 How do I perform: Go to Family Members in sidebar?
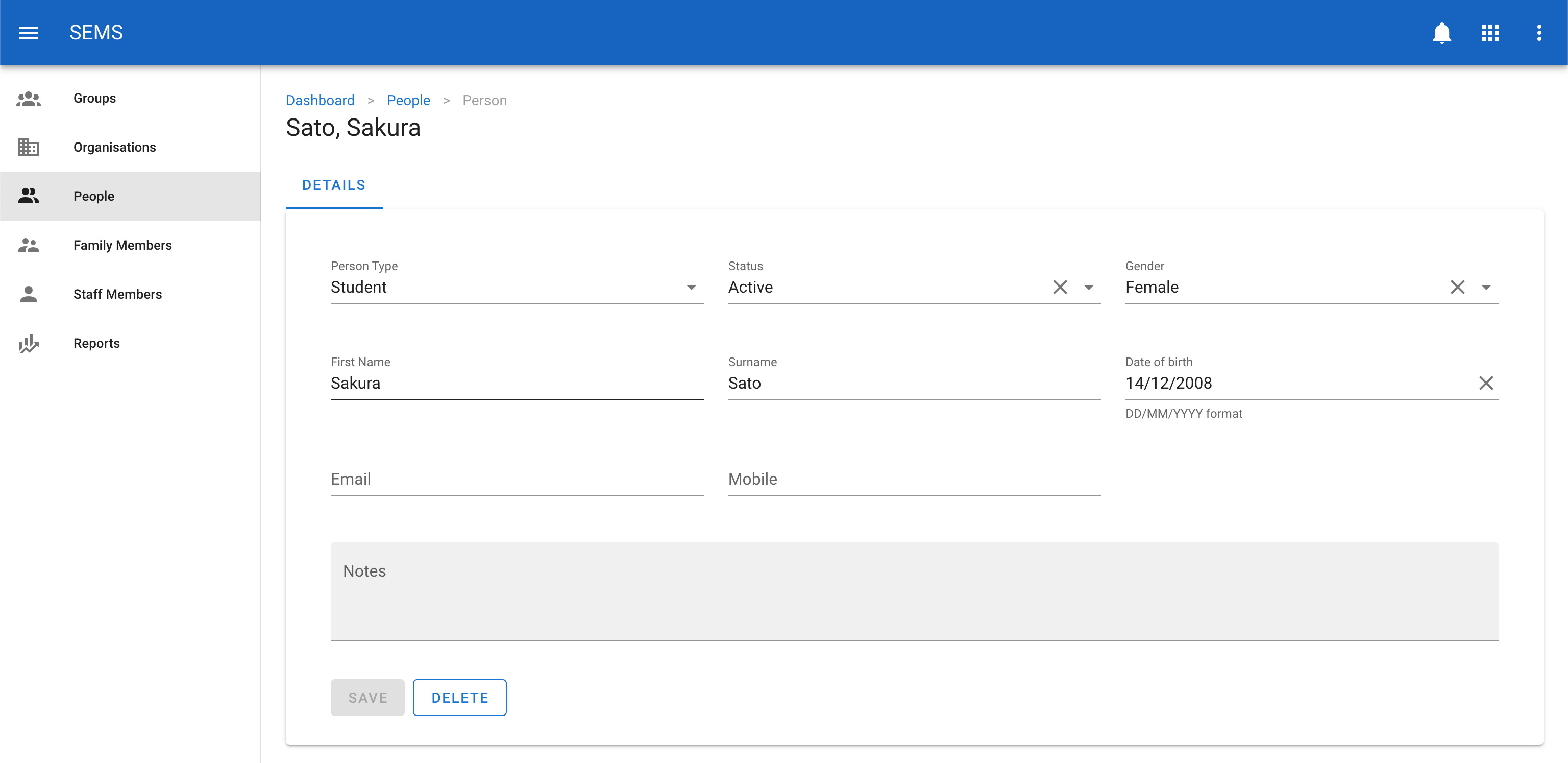coord(122,245)
